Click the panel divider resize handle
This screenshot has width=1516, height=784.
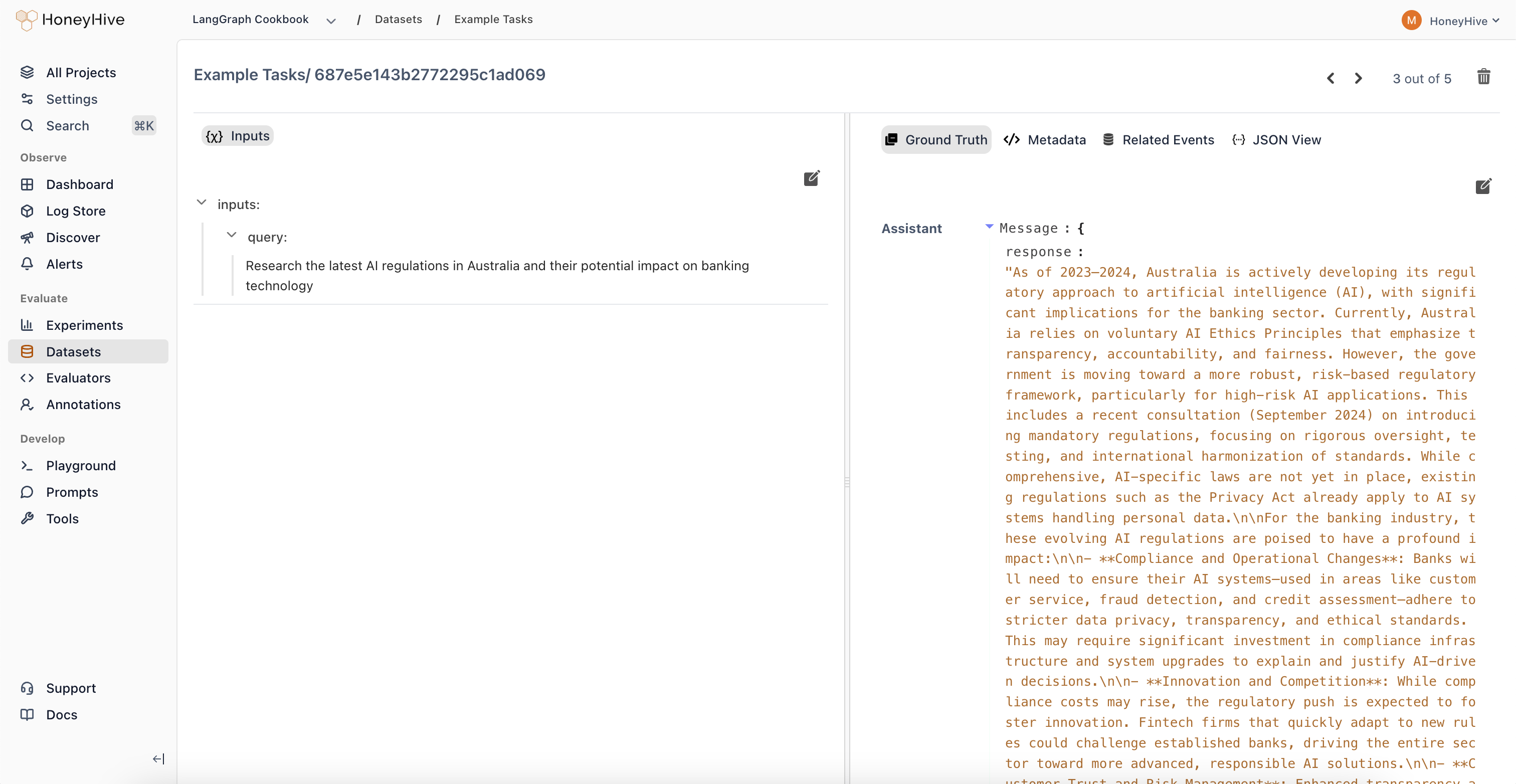[847, 482]
